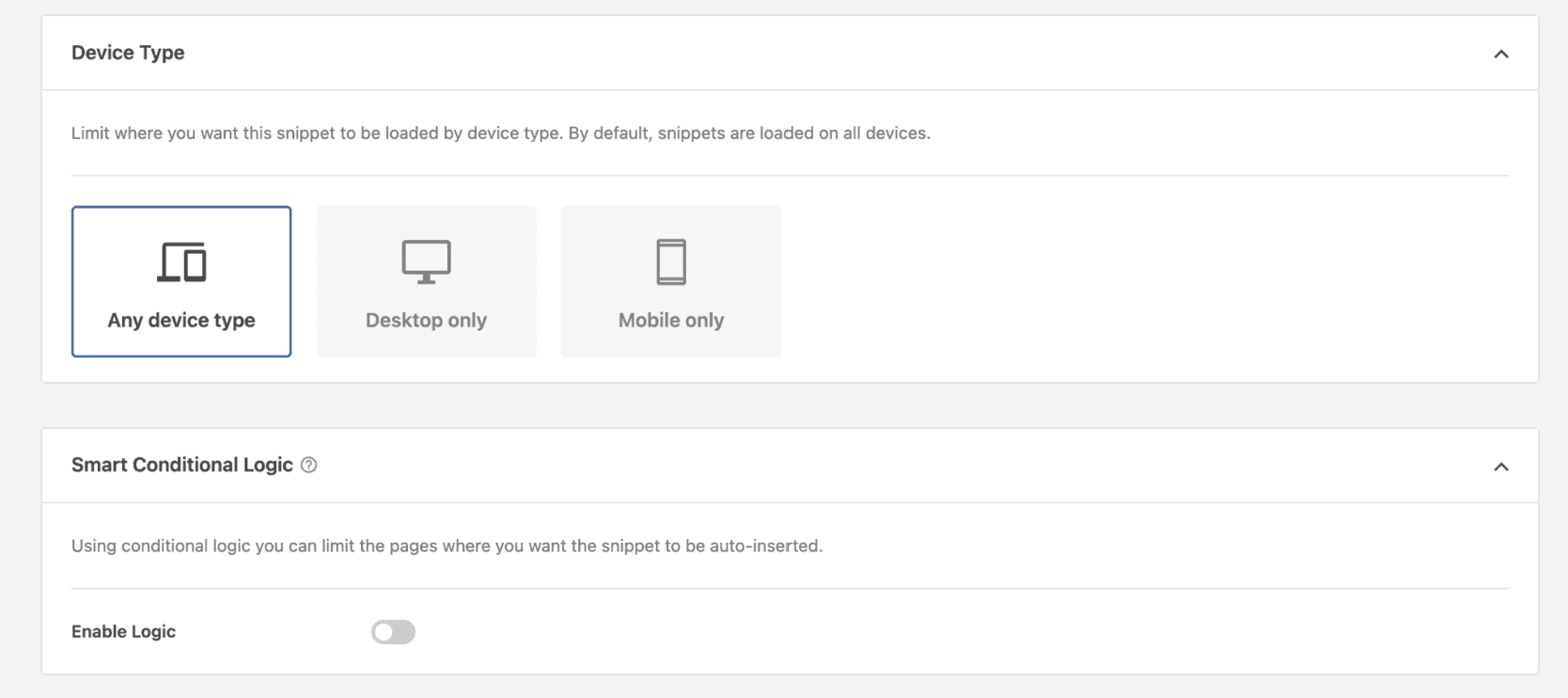Collapse the Smart Conditional Logic chevron
This screenshot has width=1568, height=698.
point(1501,467)
